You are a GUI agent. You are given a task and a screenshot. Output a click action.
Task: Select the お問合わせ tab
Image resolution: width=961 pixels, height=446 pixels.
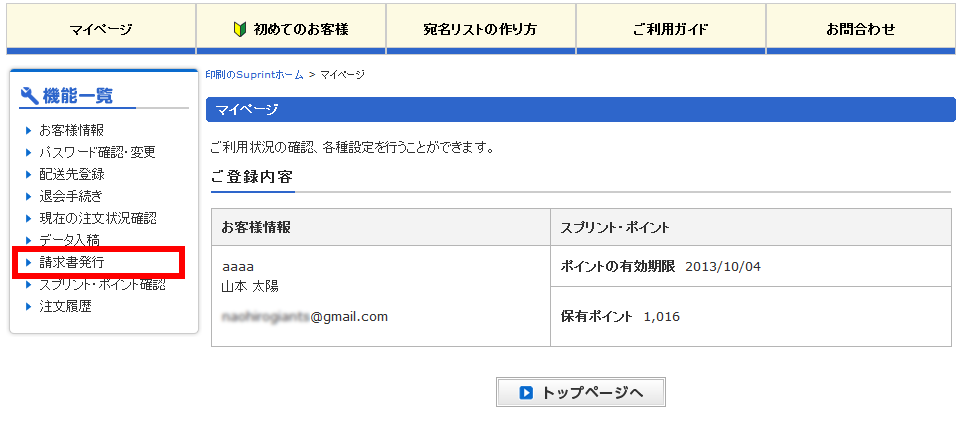tap(860, 29)
